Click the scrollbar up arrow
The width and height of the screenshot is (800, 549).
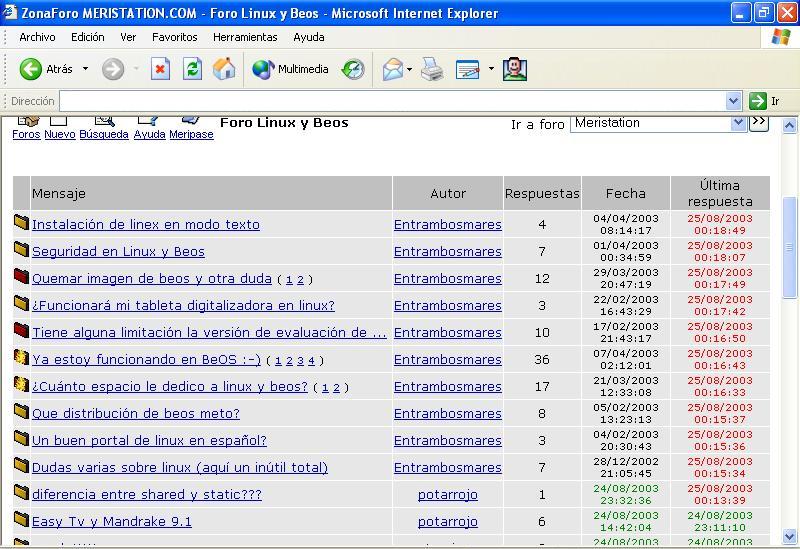[x=789, y=125]
